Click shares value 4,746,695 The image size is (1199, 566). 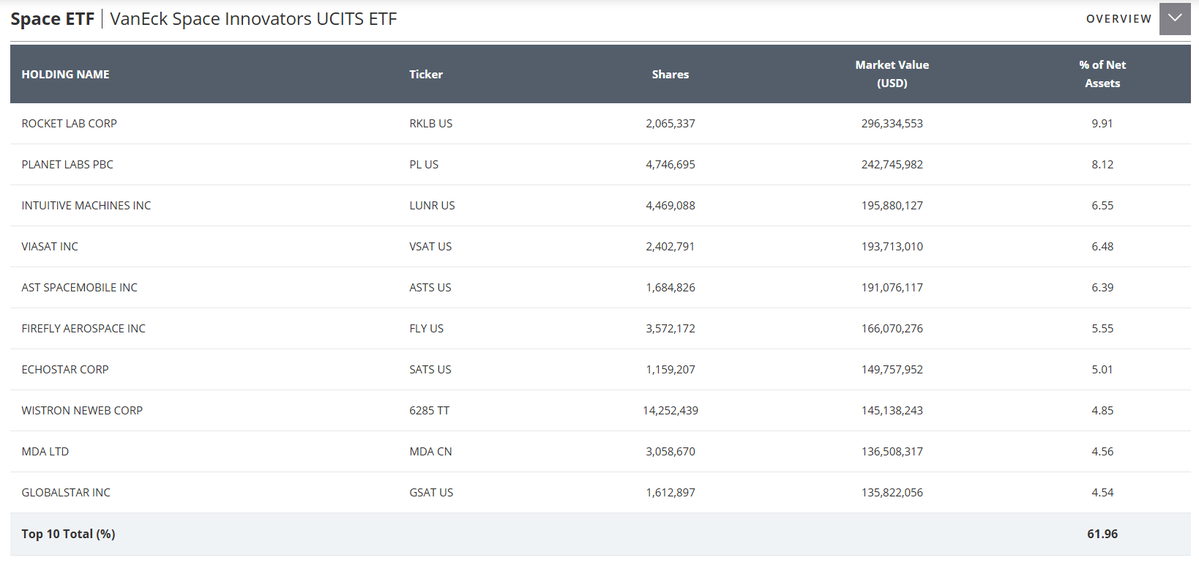click(x=671, y=164)
